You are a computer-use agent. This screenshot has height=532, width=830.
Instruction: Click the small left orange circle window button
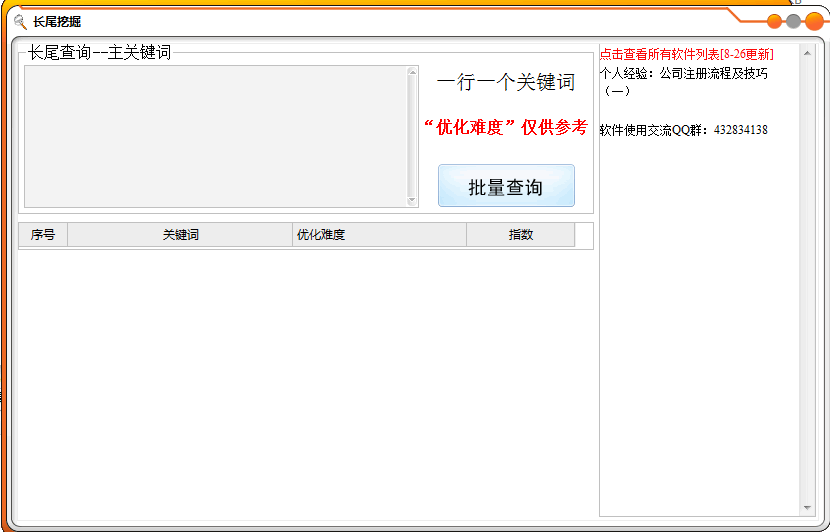pyautogui.click(x=775, y=21)
